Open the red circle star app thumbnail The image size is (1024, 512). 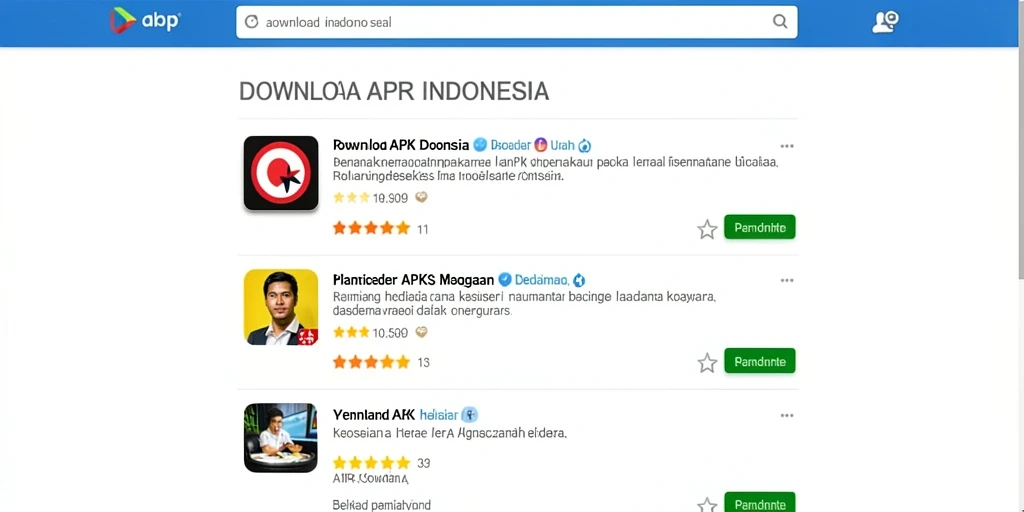click(x=281, y=173)
